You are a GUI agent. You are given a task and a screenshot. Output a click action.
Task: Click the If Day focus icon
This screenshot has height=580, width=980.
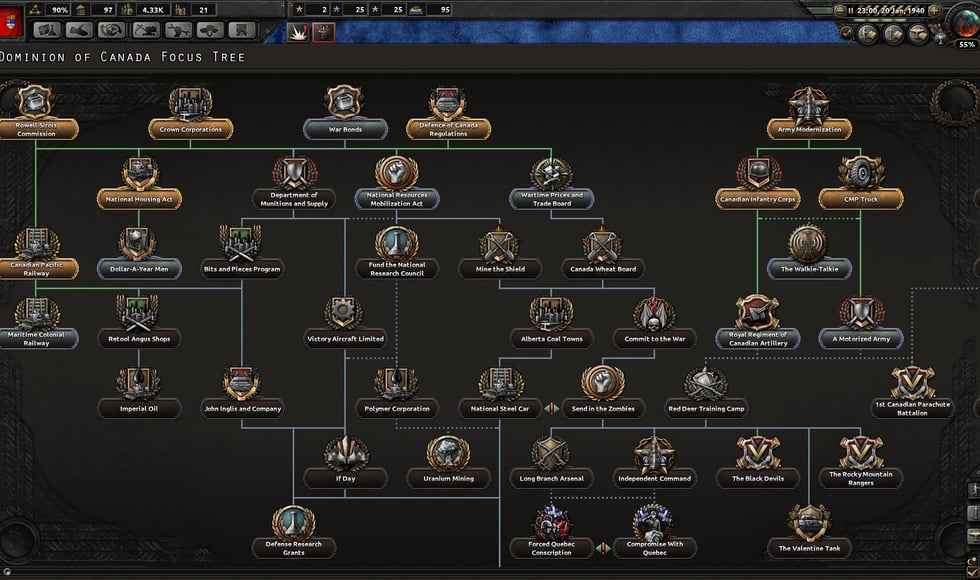[345, 452]
